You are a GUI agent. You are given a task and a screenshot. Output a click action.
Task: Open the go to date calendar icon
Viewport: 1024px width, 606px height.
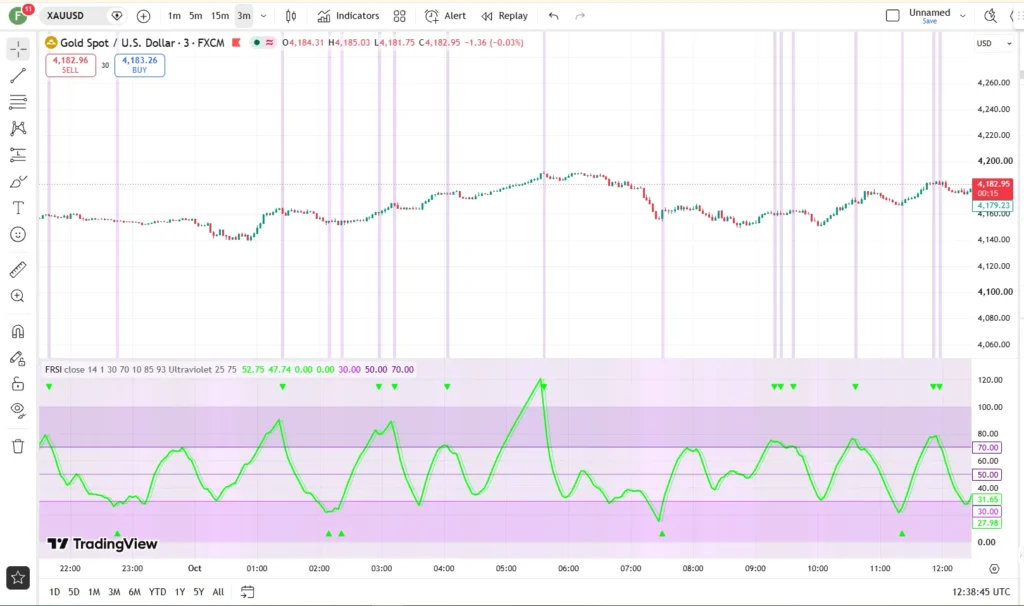coord(247,592)
